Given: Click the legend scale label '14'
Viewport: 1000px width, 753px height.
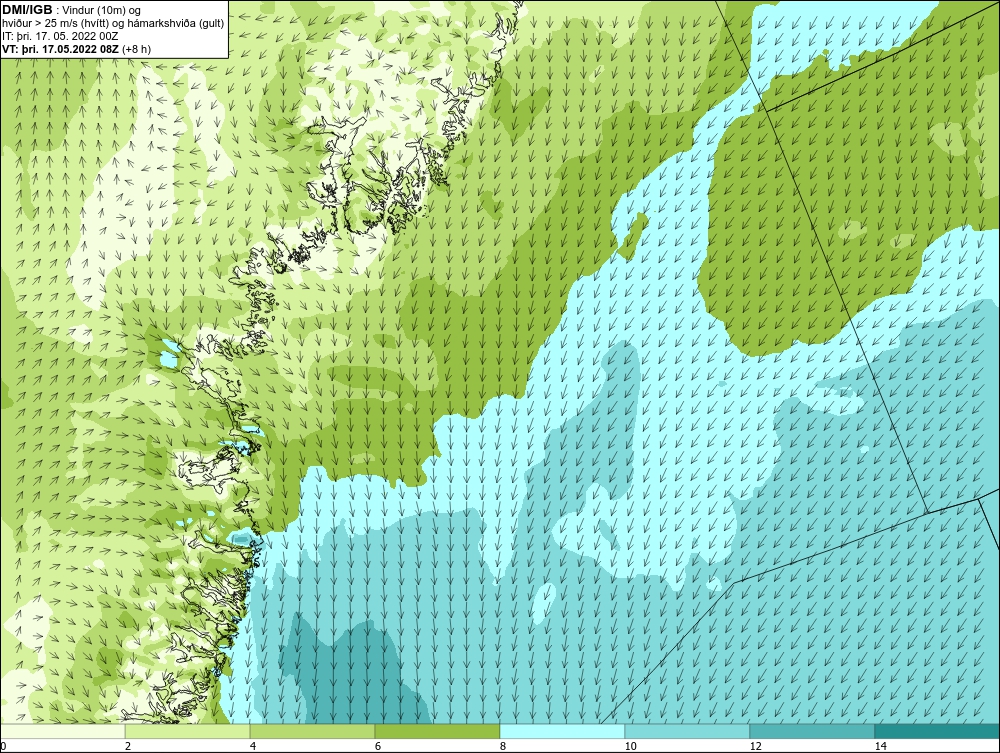Looking at the screenshot, I should coord(881,746).
